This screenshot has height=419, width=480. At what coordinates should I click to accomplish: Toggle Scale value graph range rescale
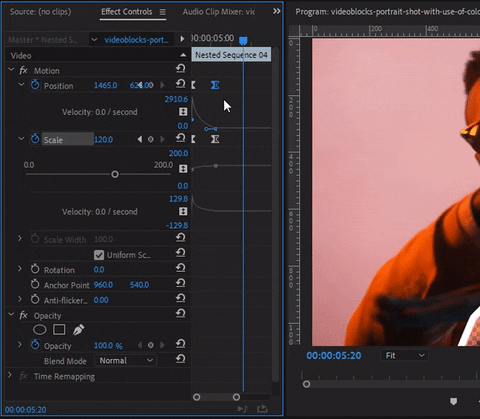coord(183,169)
